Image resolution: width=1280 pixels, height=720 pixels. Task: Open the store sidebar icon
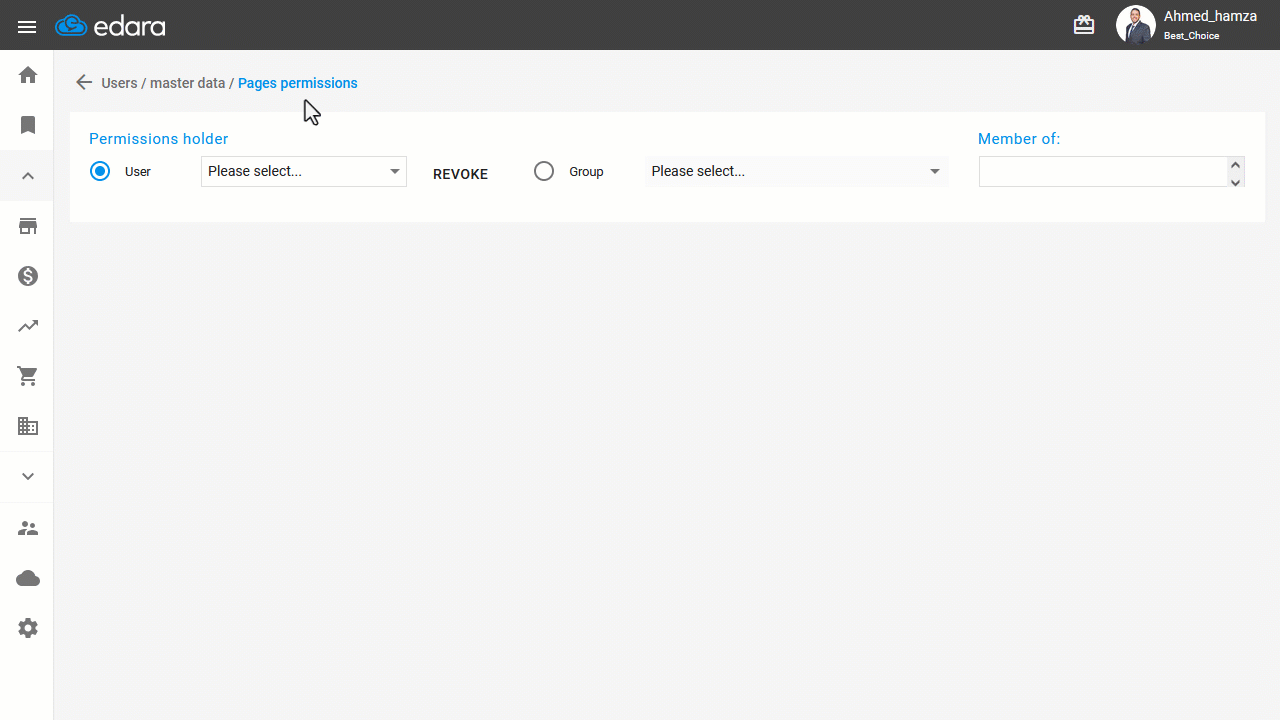click(28, 226)
